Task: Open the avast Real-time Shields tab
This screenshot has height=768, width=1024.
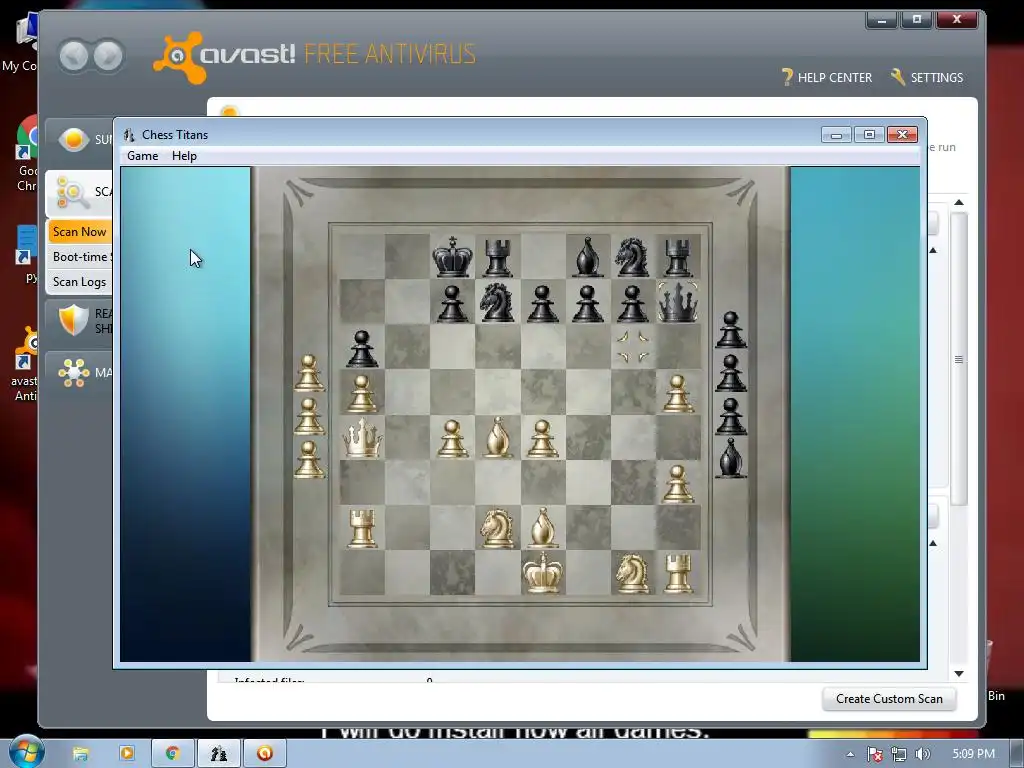Action: (x=80, y=321)
